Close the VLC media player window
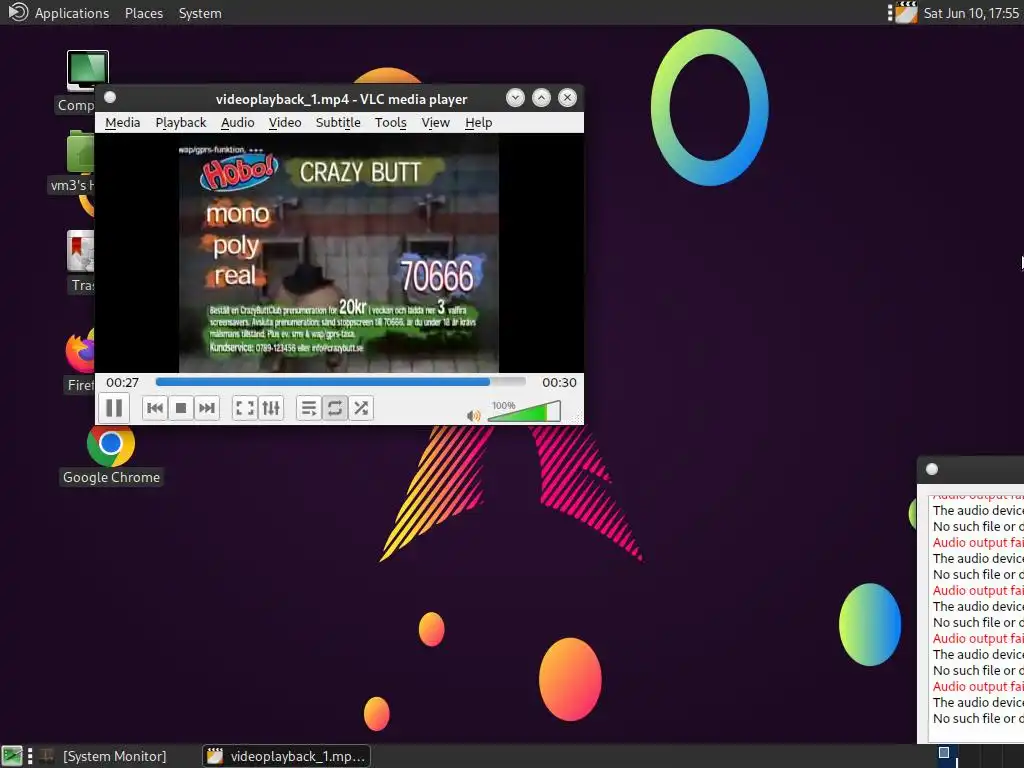This screenshot has width=1024, height=768. pyautogui.click(x=568, y=98)
